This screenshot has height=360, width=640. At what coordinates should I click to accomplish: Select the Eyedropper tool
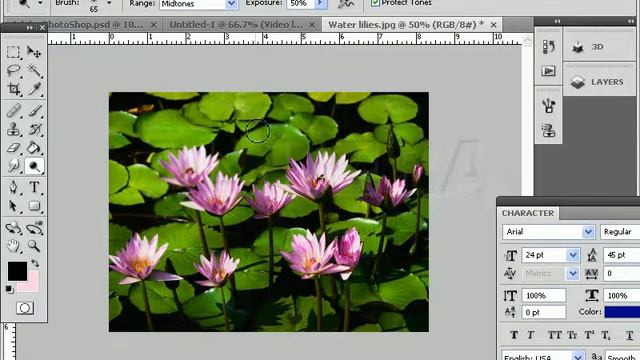click(34, 89)
